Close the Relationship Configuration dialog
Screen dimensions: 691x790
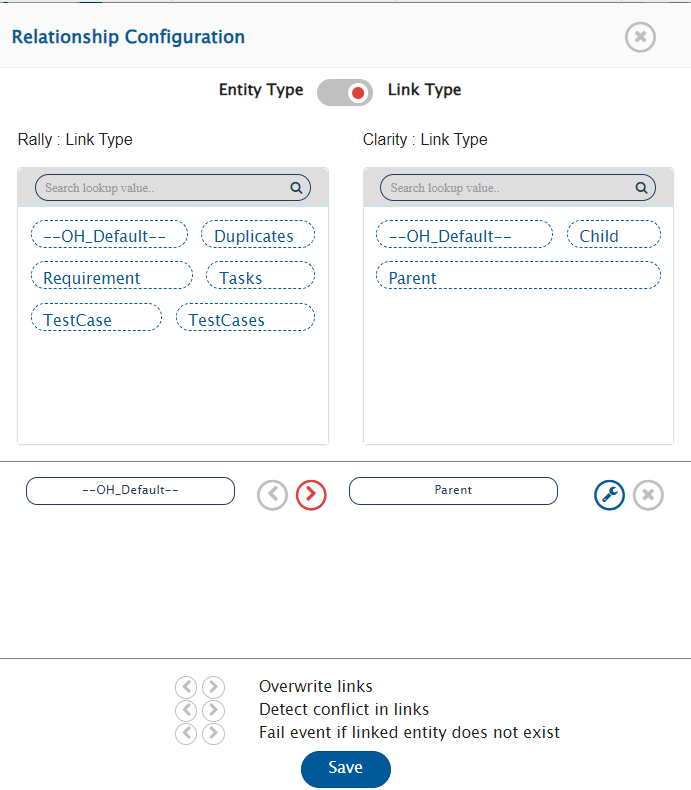point(640,37)
